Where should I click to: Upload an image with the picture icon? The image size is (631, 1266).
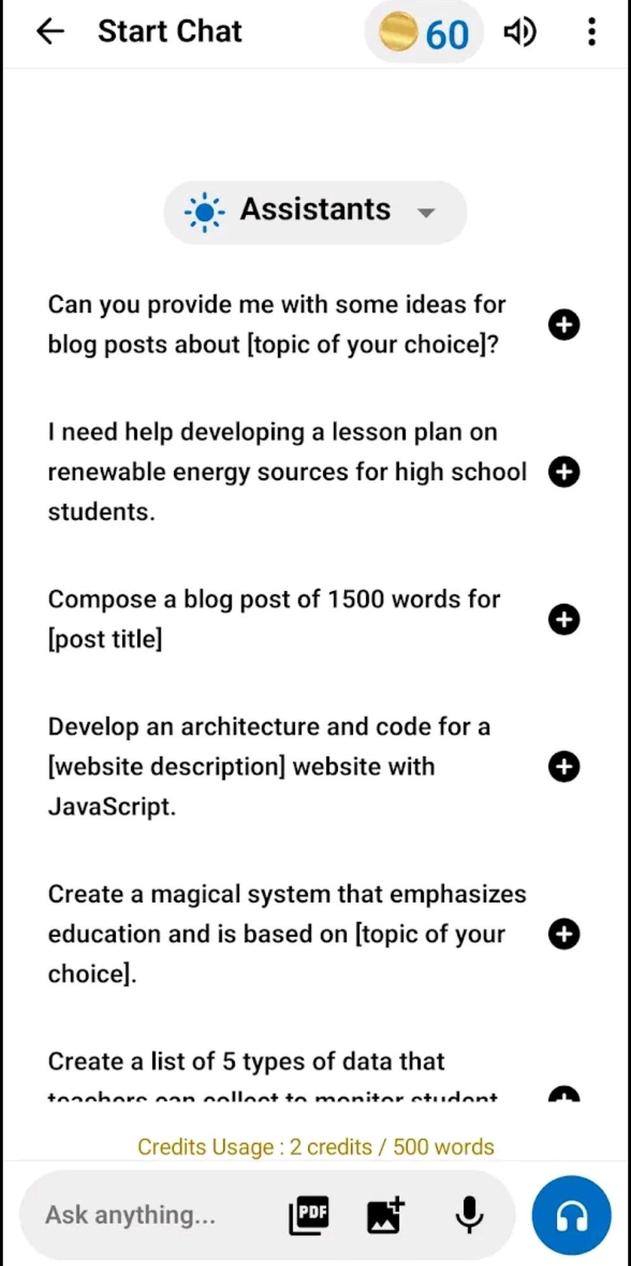click(385, 1215)
